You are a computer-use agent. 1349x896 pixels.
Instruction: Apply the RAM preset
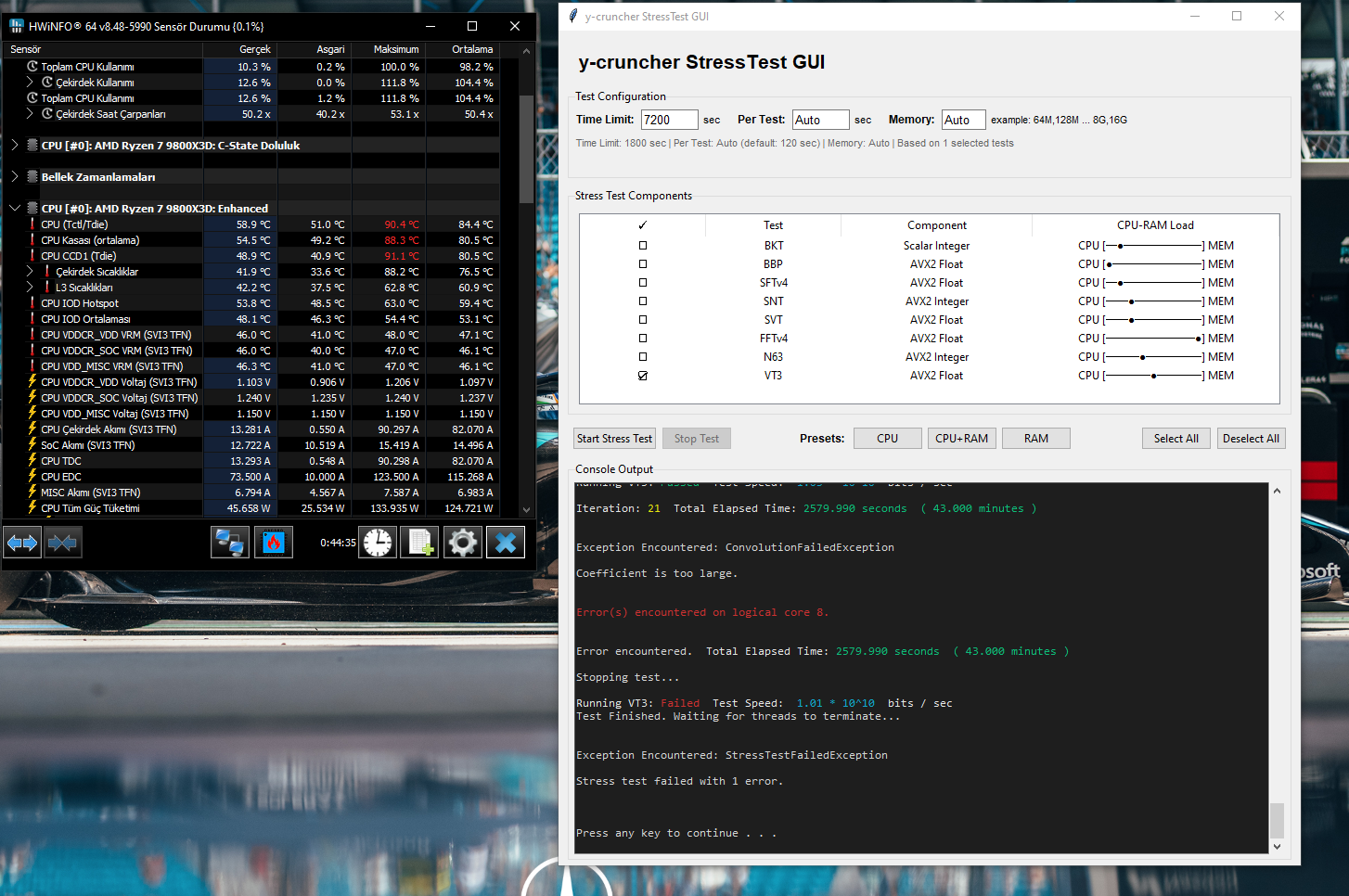(x=1036, y=439)
